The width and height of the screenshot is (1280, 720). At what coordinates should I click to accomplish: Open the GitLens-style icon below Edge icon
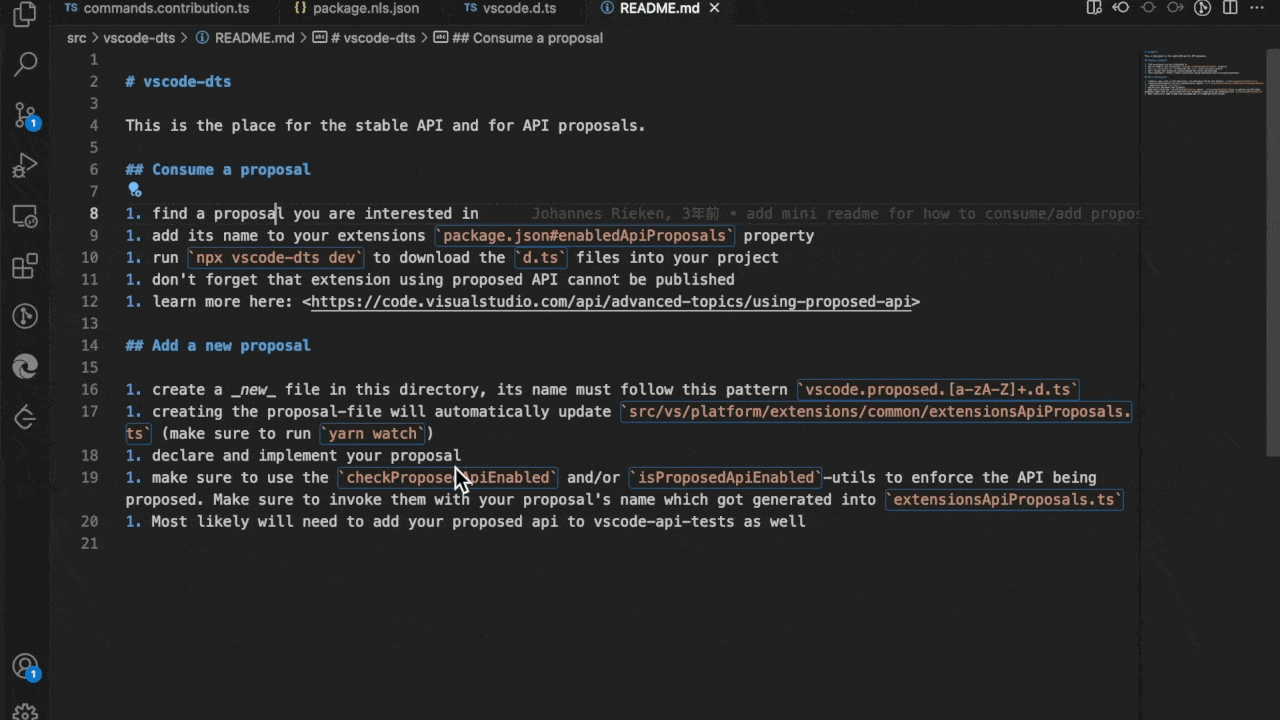[x=25, y=418]
